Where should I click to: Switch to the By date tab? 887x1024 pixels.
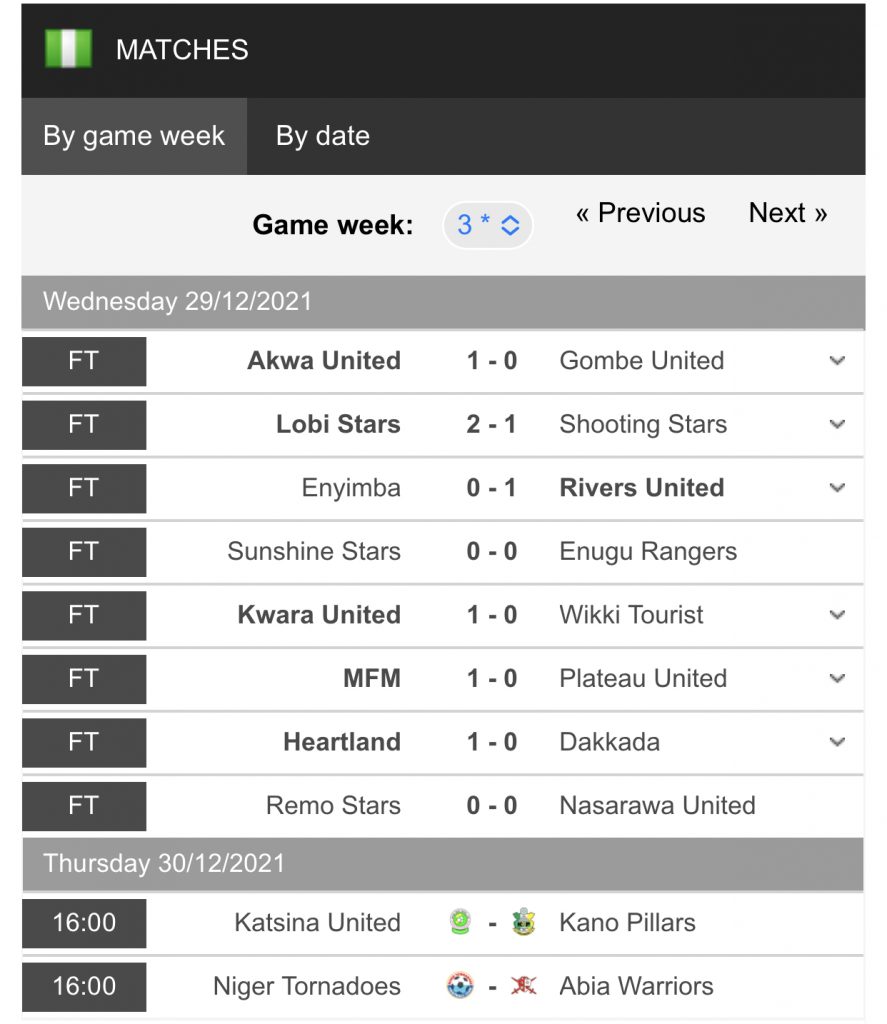click(x=322, y=136)
